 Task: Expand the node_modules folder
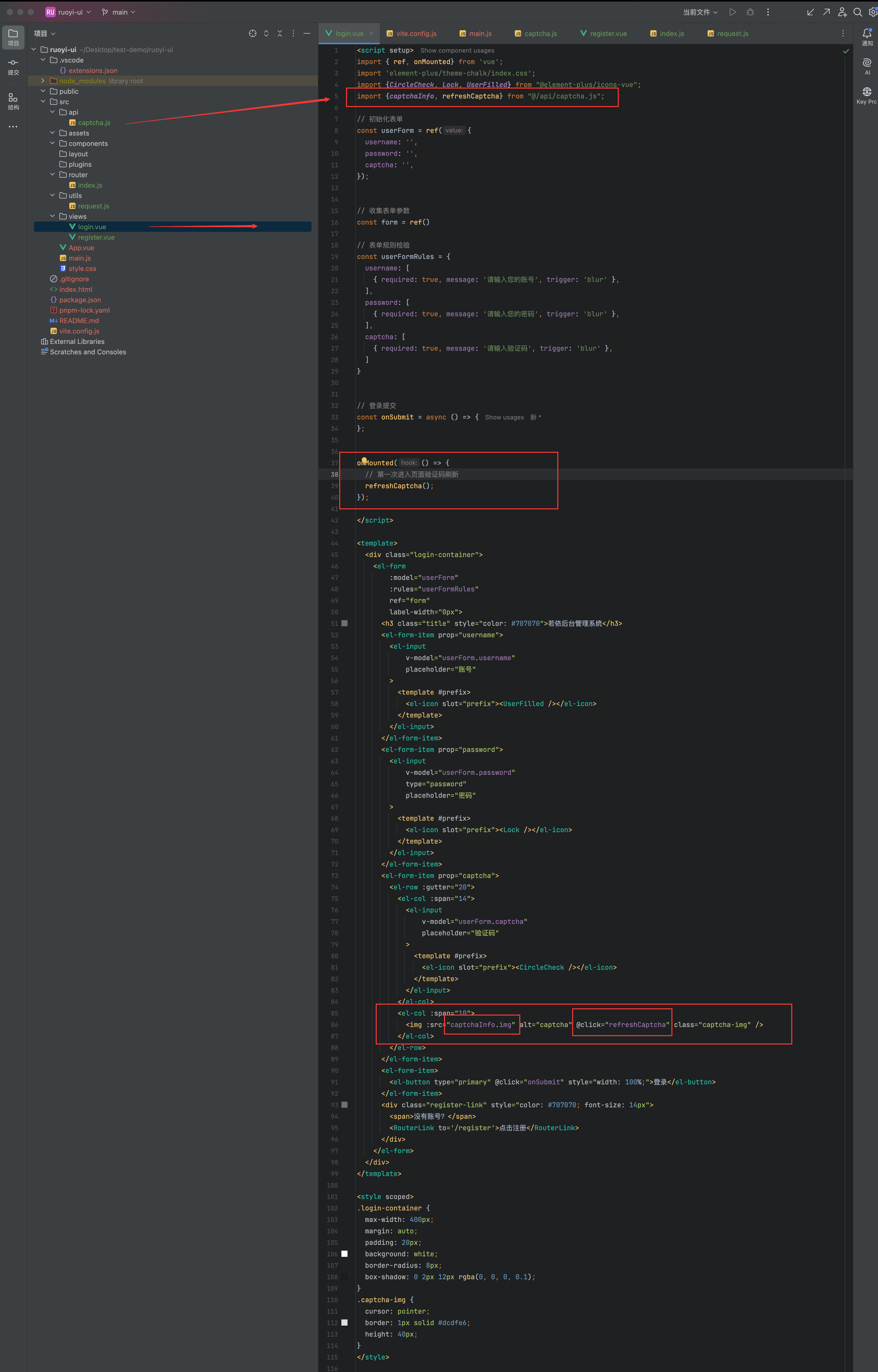[43, 81]
